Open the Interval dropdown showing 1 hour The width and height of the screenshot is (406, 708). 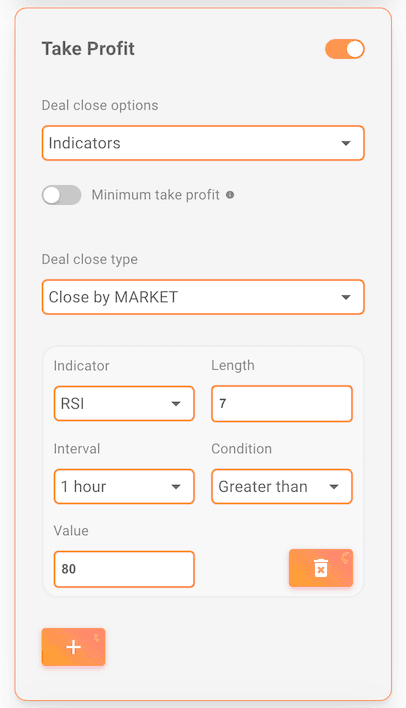coord(124,487)
